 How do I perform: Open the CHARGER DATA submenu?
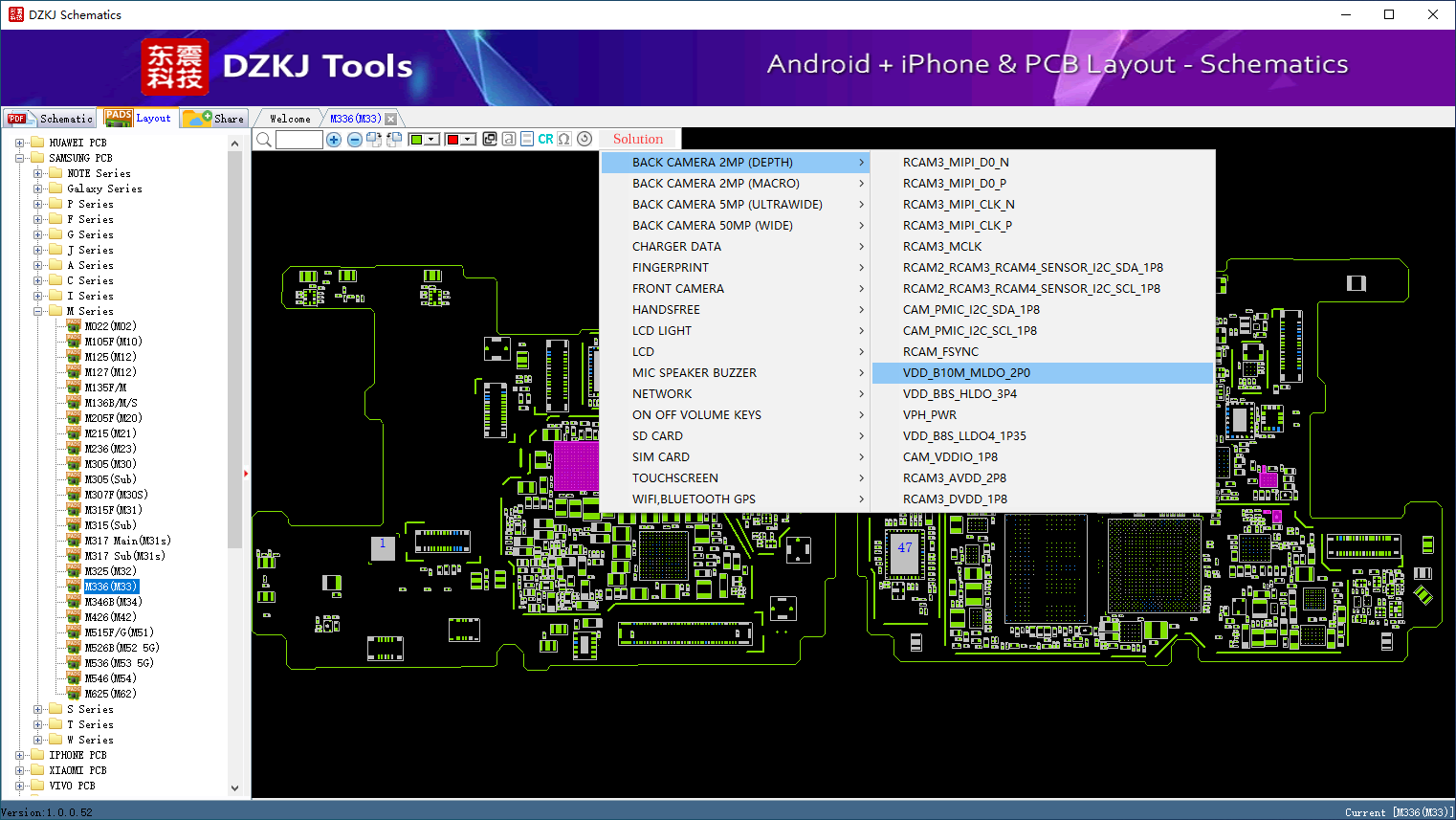pyautogui.click(x=735, y=247)
